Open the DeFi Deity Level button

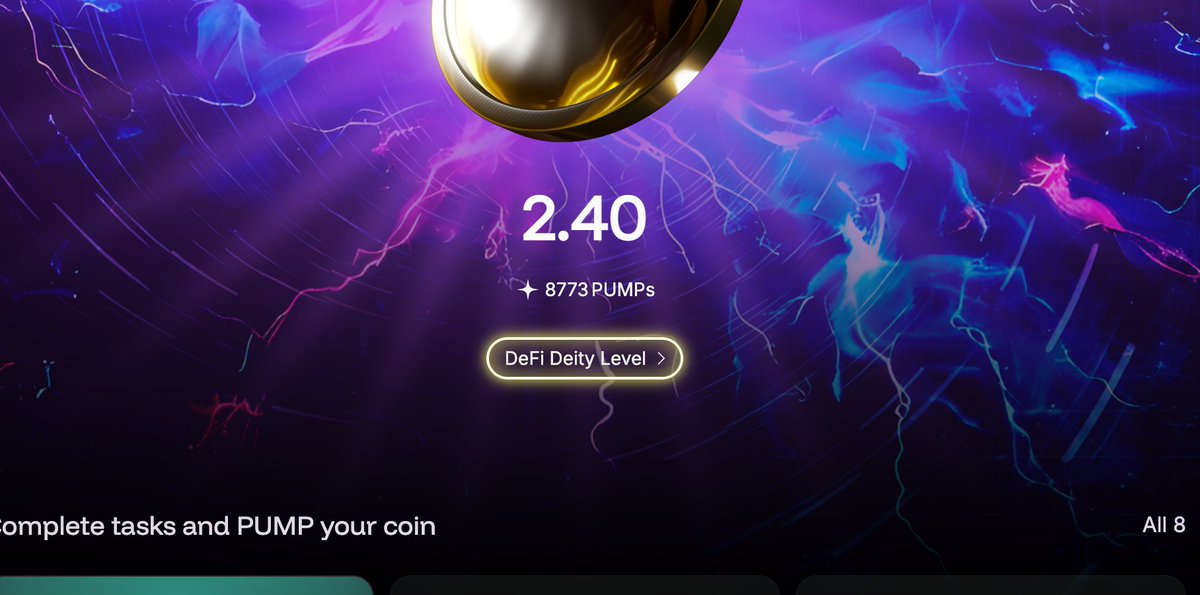click(x=584, y=358)
